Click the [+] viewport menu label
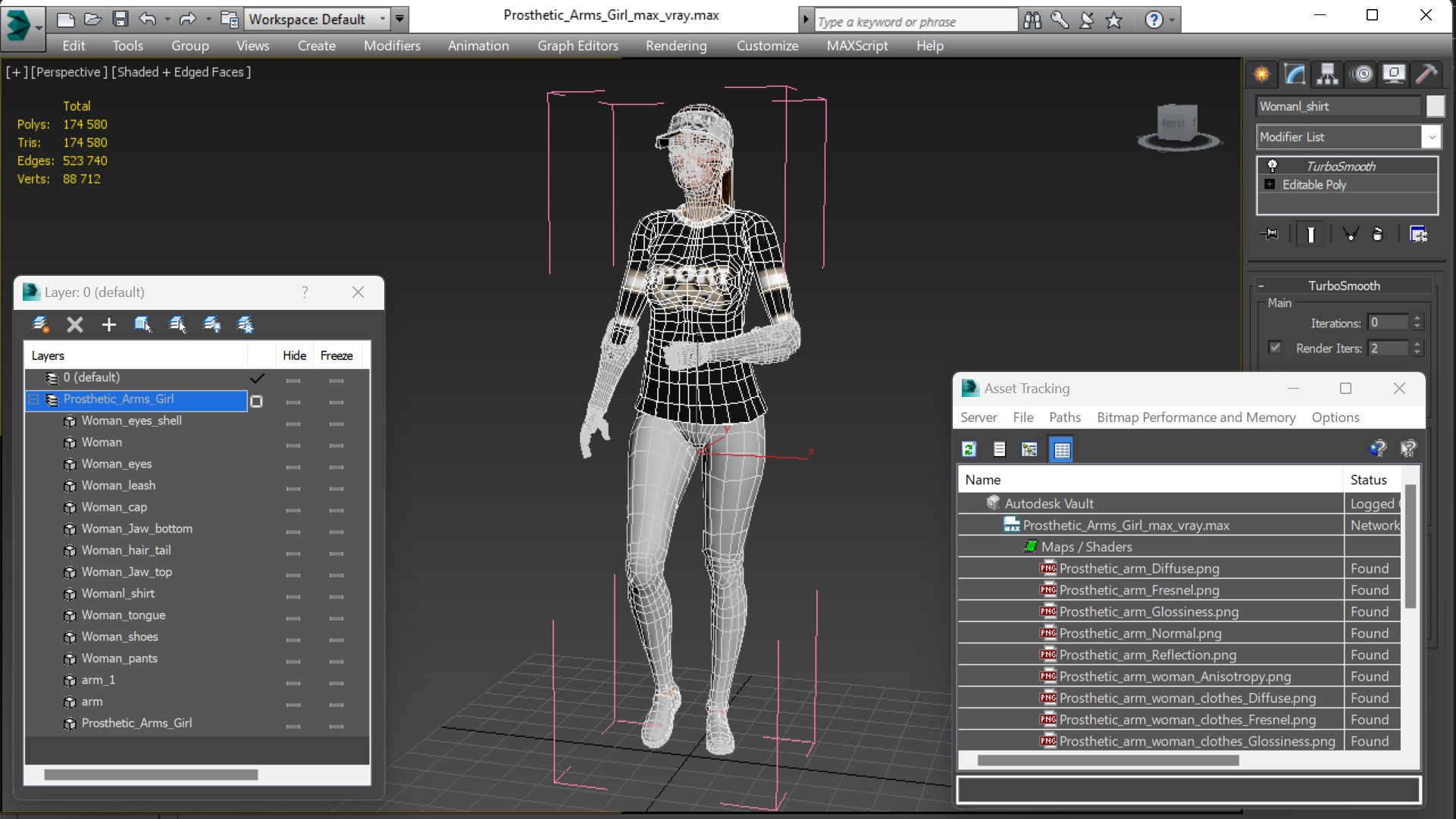Screen dimensions: 1456x819 pyautogui.click(x=17, y=72)
